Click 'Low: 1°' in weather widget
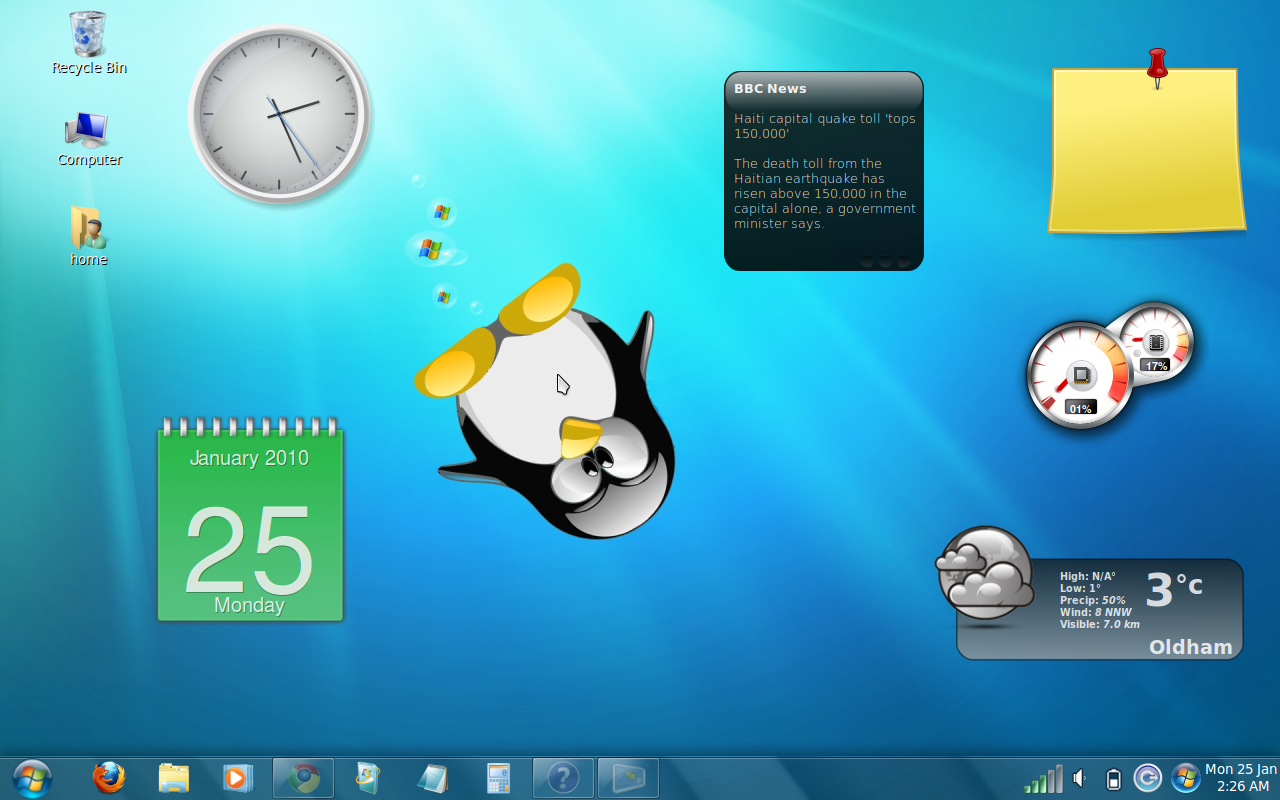The image size is (1280, 800). click(1080, 588)
